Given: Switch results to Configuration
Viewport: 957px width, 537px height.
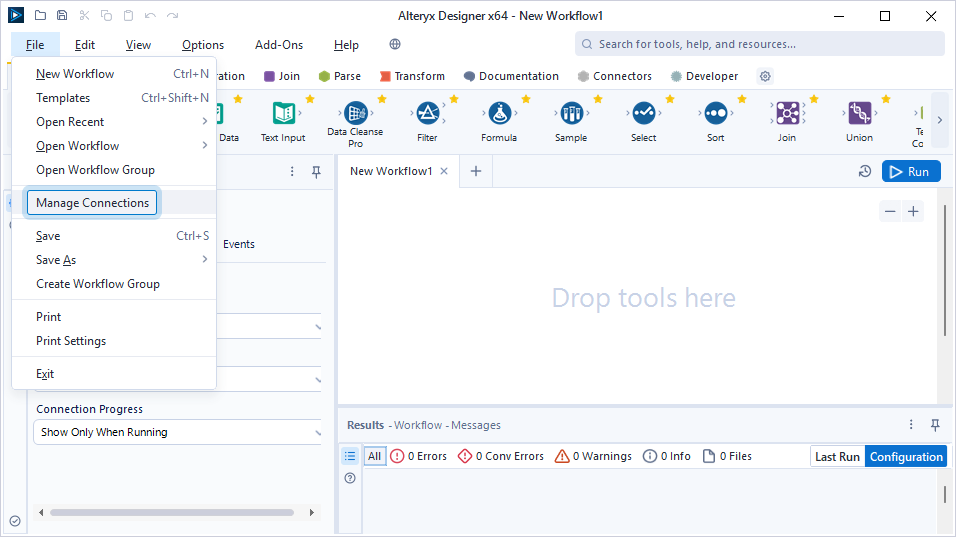Looking at the screenshot, I should pos(906,456).
